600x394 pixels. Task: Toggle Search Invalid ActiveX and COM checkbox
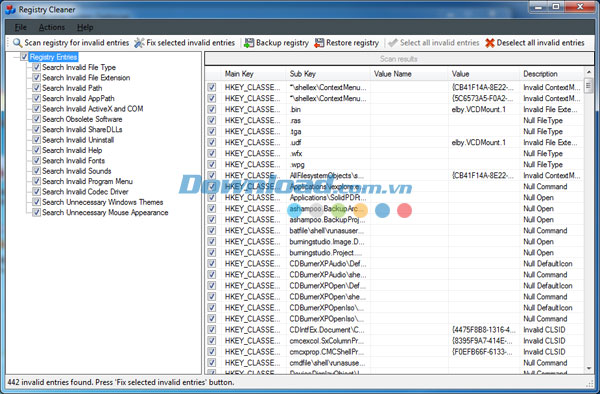36,109
